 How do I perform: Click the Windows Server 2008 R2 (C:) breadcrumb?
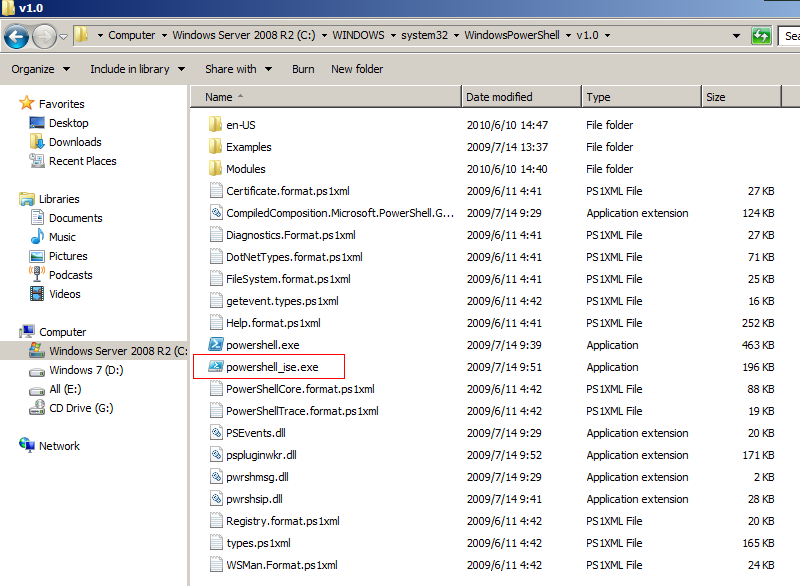point(244,35)
